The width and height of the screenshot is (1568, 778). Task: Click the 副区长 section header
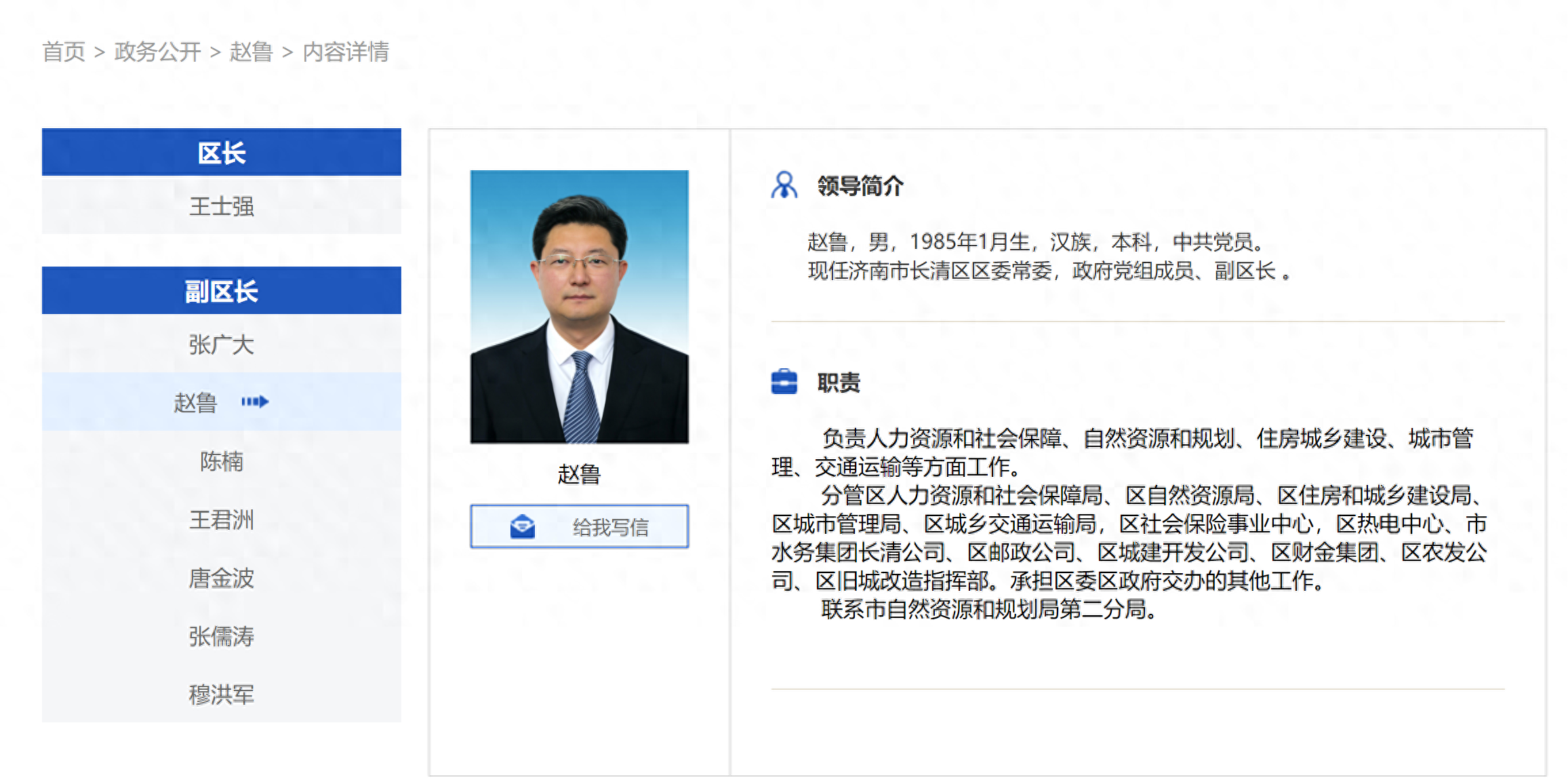221,291
